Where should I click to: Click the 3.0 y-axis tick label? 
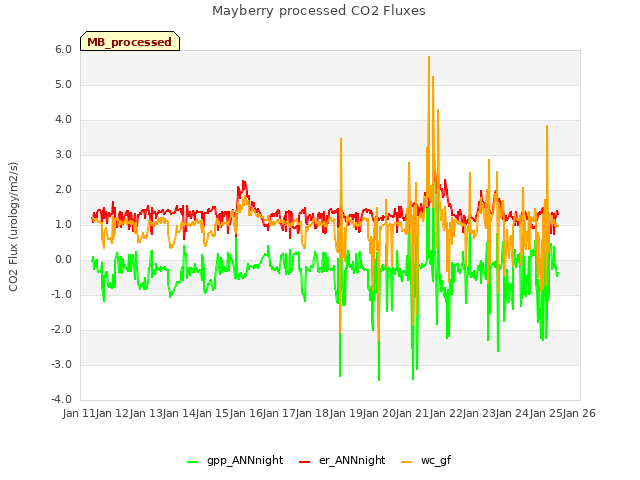coord(63,155)
